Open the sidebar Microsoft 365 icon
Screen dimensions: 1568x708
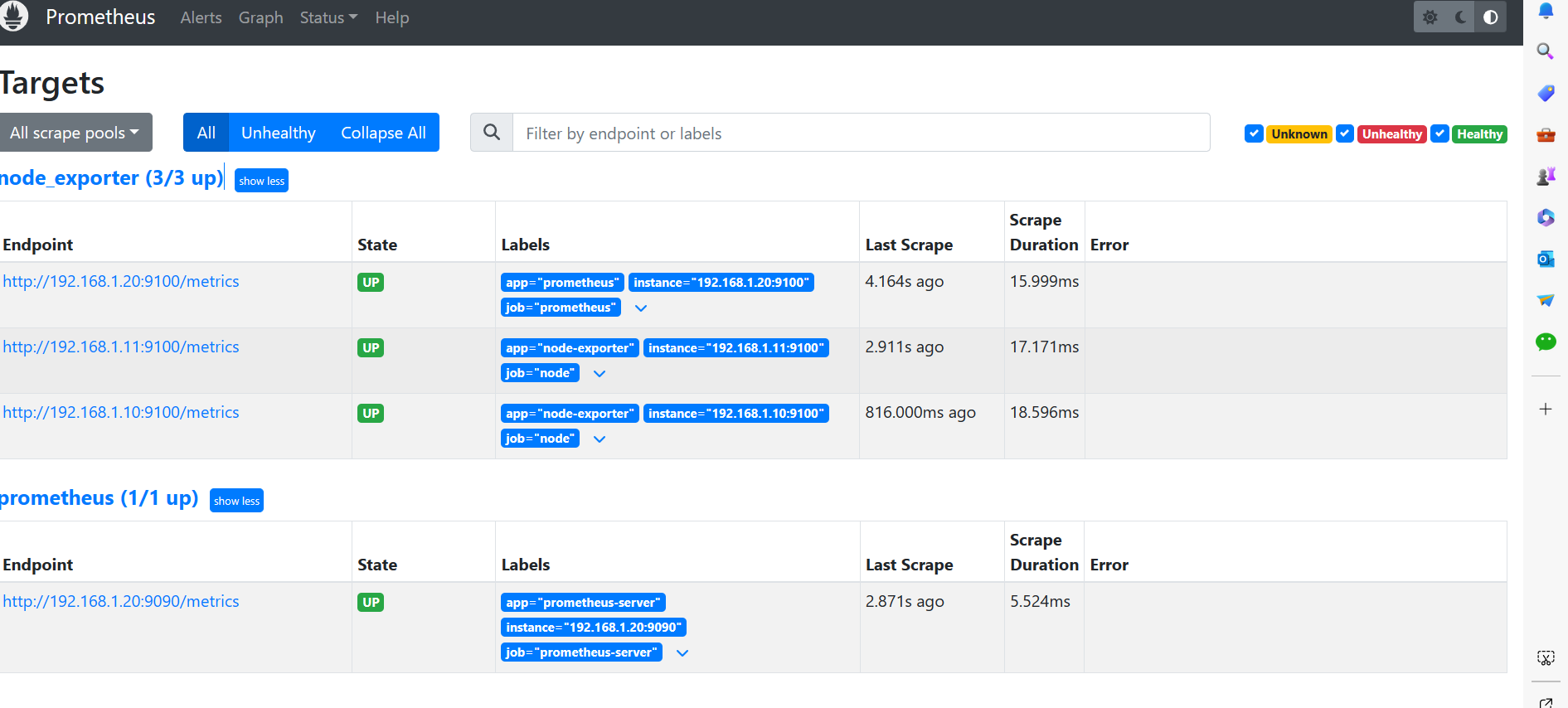[1546, 217]
